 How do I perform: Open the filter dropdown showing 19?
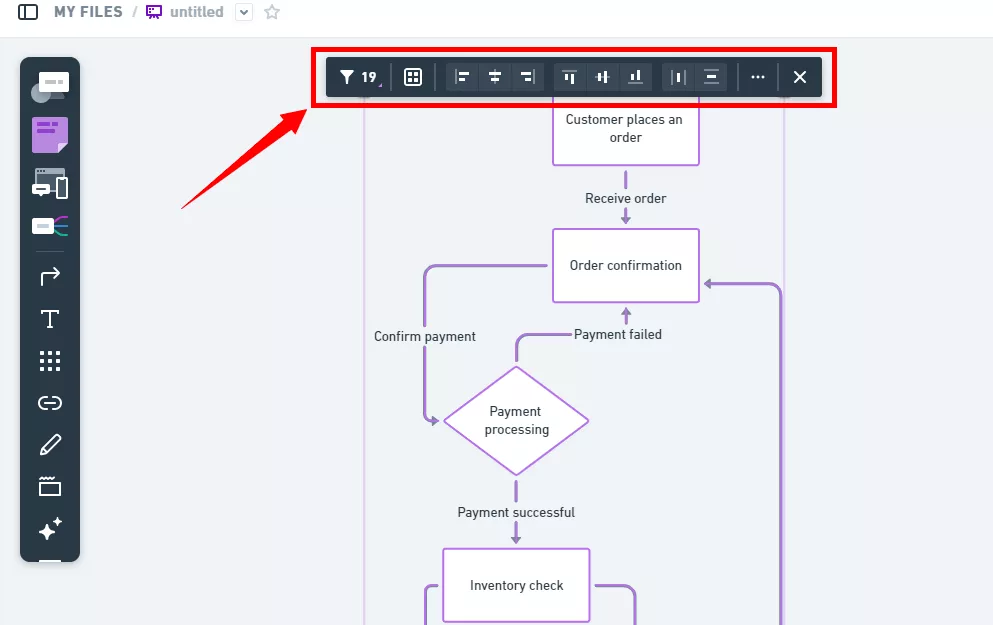coord(358,76)
